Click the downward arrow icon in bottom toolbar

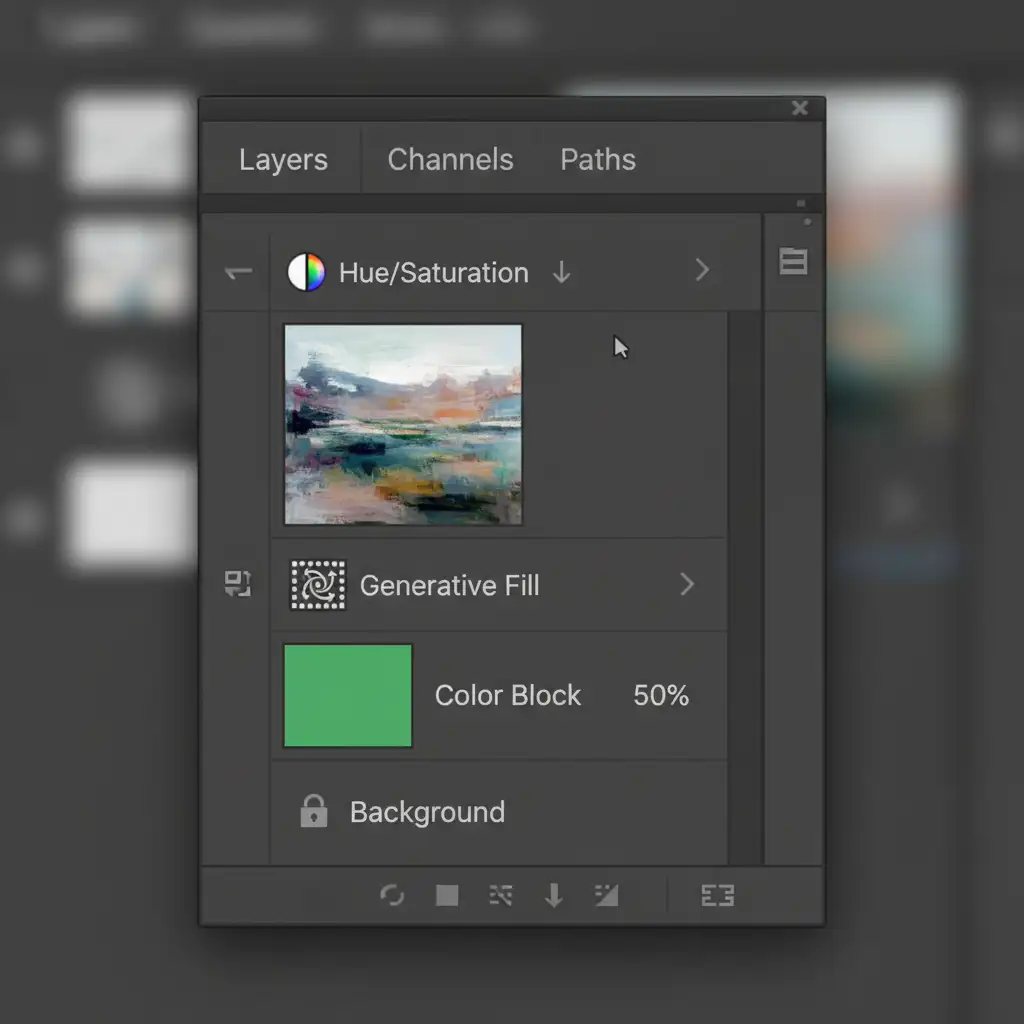coord(553,895)
